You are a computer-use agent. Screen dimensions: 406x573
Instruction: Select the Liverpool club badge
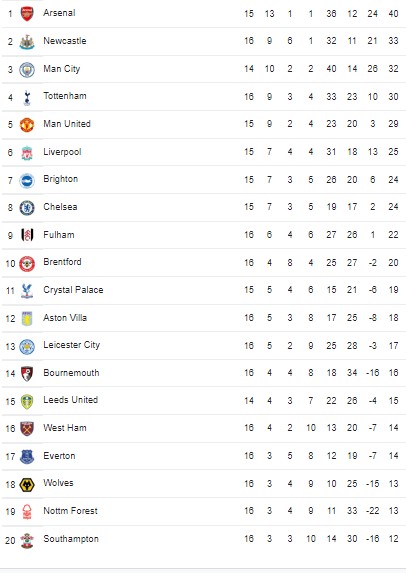27,153
